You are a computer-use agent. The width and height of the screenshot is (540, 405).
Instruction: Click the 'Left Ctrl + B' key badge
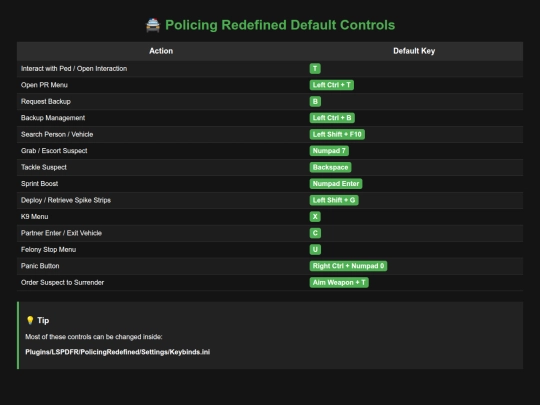332,118
